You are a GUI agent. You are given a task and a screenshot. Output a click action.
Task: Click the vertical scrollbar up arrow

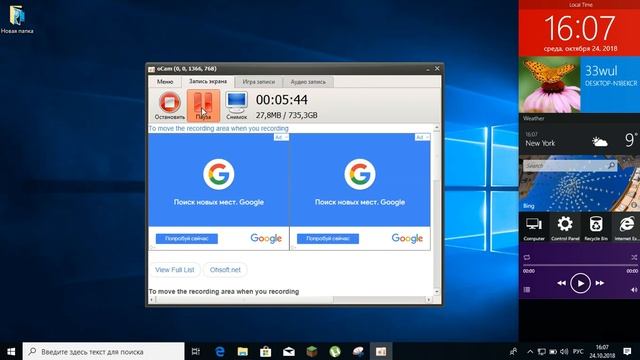437,128
